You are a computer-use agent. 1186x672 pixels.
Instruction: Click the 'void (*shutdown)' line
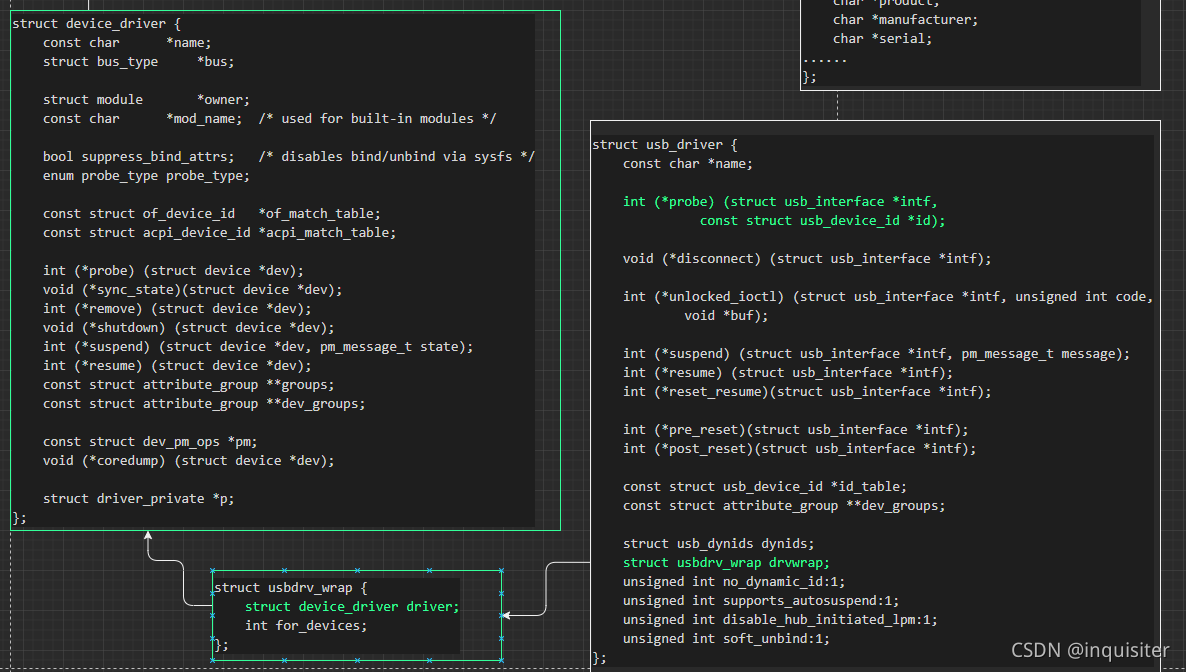188,327
